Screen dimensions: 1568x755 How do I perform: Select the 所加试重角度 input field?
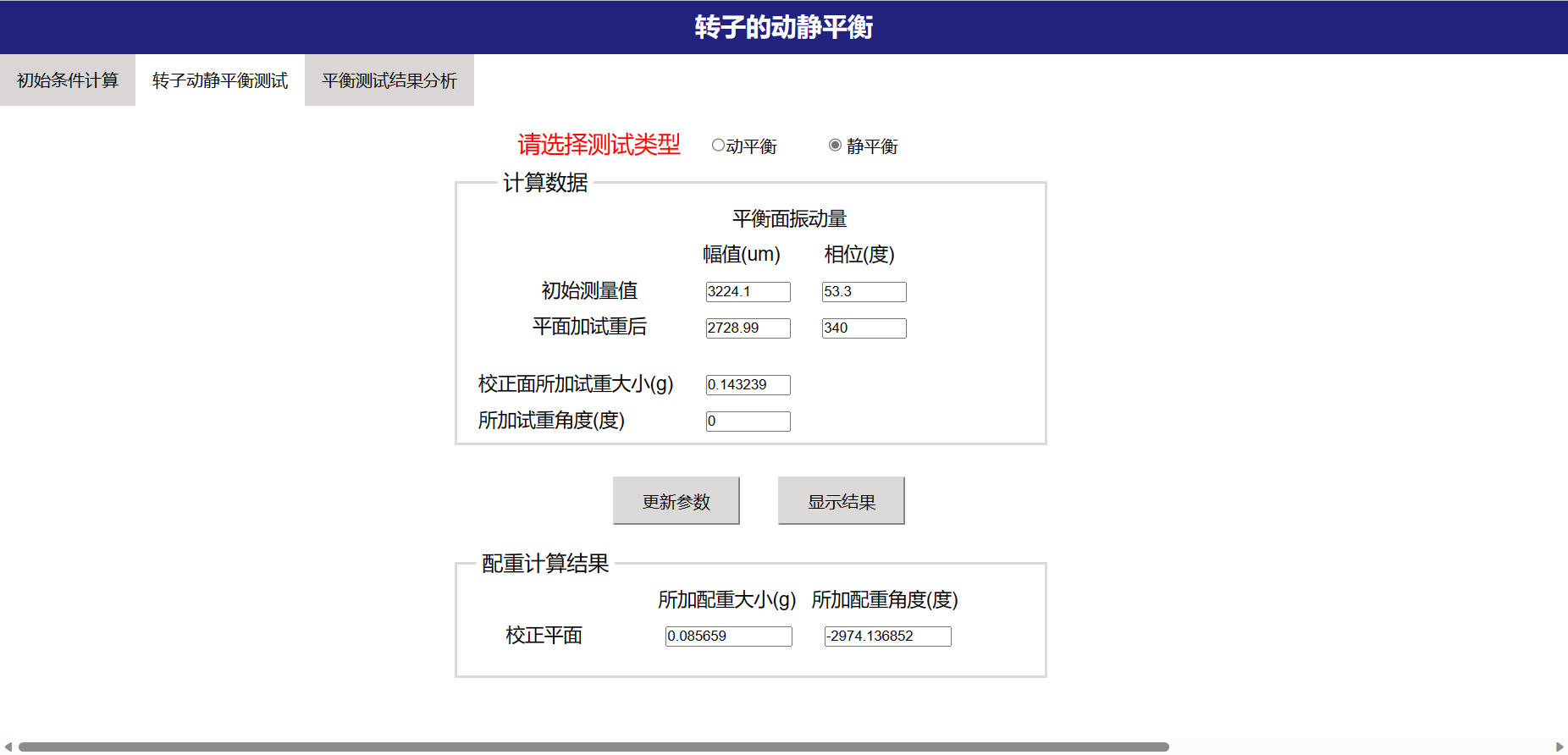tap(748, 422)
